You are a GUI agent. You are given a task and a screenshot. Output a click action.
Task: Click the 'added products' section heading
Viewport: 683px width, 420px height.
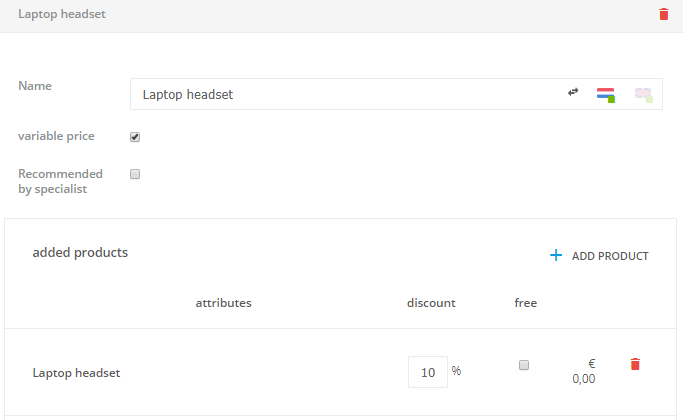point(80,253)
